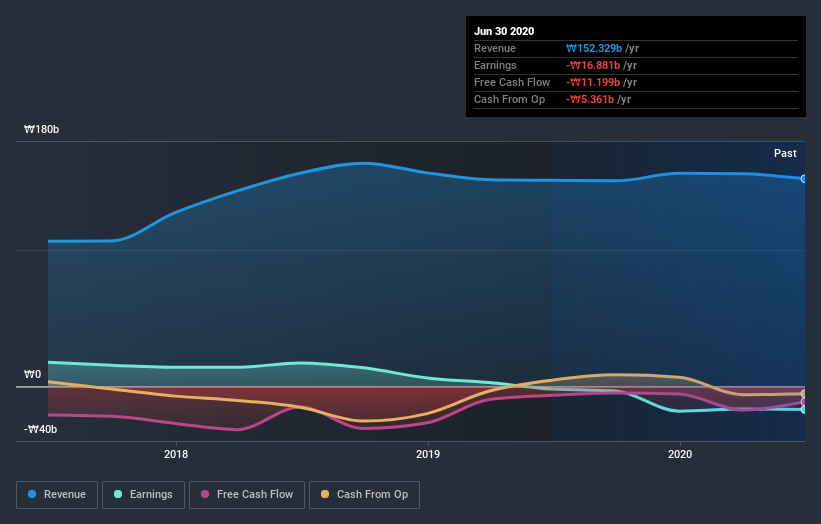Toggle the Cash From Op legend button

(x=364, y=495)
